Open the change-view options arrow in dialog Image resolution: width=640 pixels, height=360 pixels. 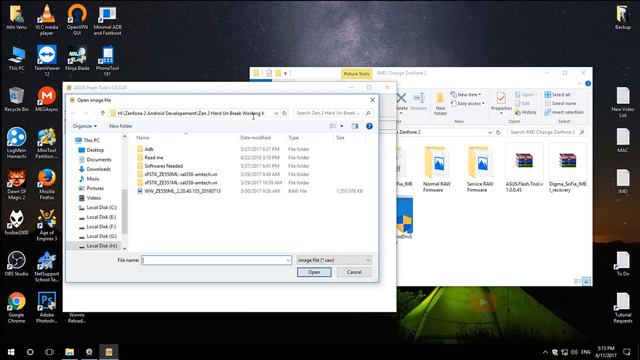[342, 126]
